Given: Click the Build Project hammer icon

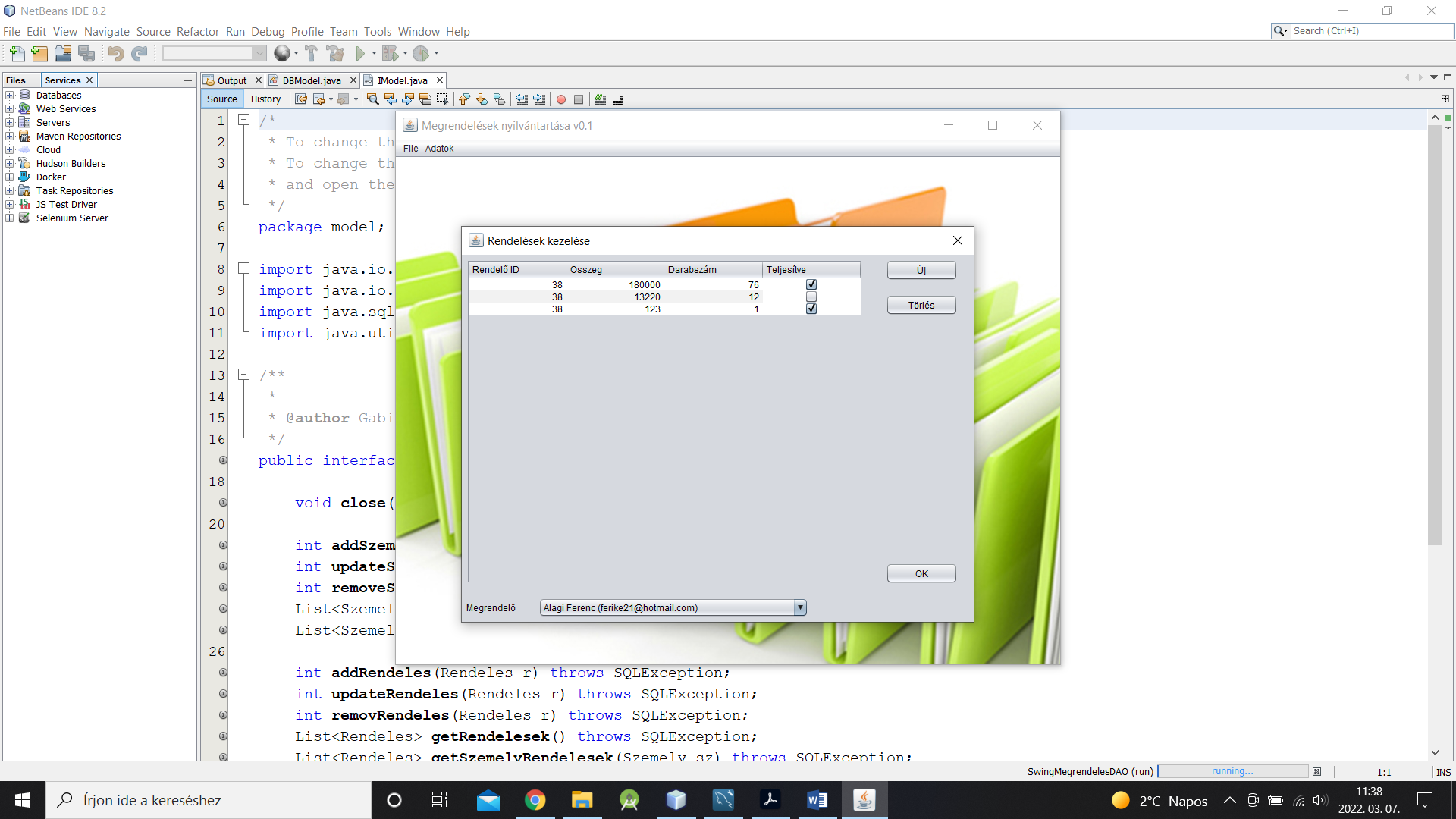Looking at the screenshot, I should 311,54.
